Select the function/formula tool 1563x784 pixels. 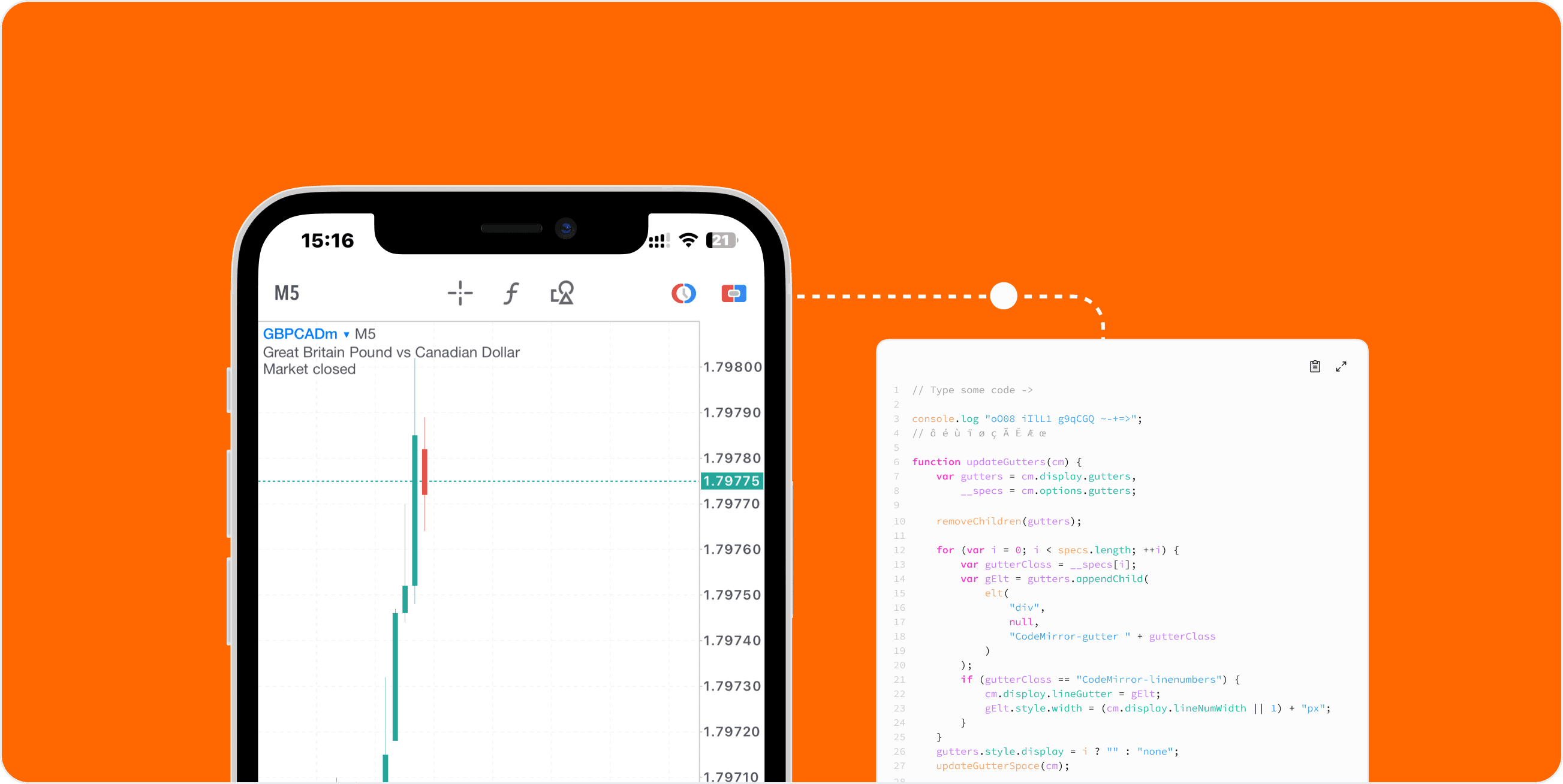(512, 293)
